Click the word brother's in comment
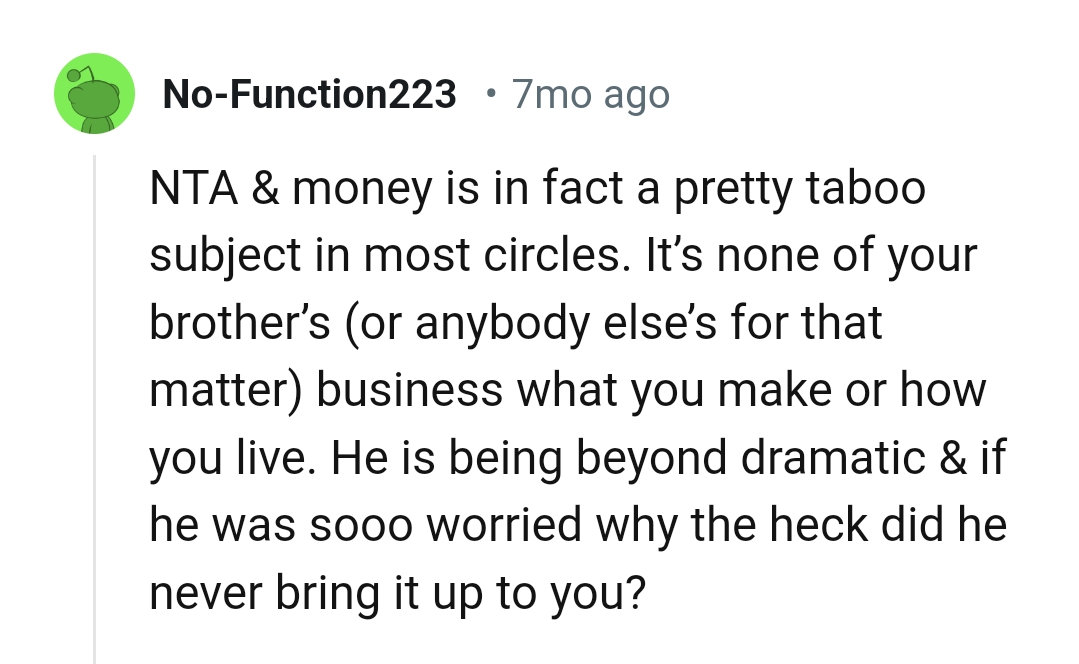1079x664 pixels. point(238,324)
